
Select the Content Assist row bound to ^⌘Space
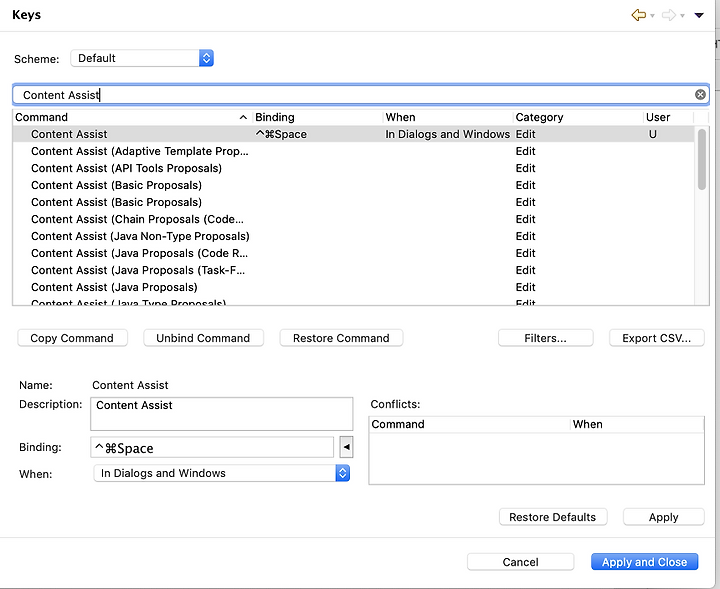(354, 134)
